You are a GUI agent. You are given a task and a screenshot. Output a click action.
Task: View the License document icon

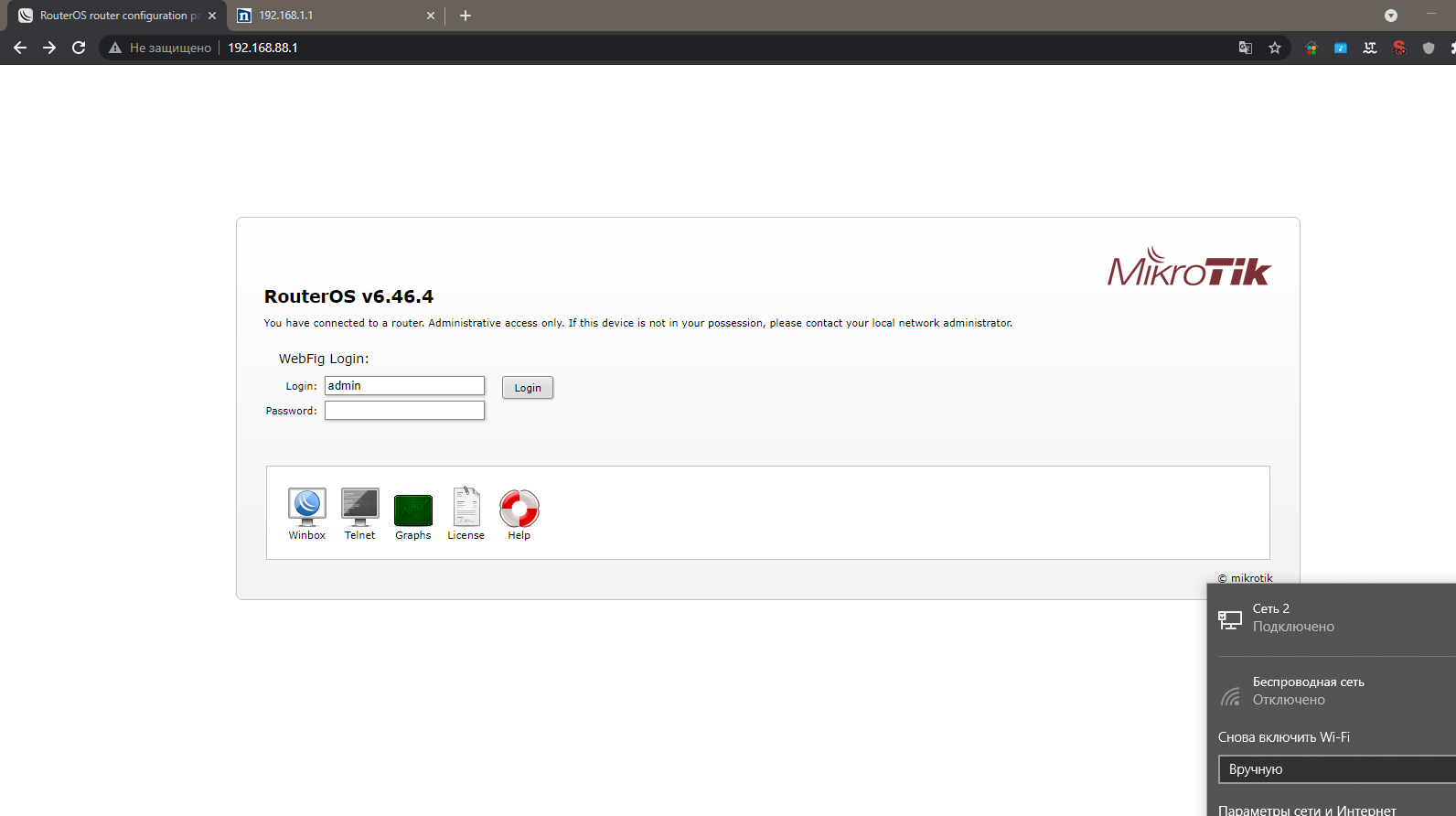coord(466,513)
